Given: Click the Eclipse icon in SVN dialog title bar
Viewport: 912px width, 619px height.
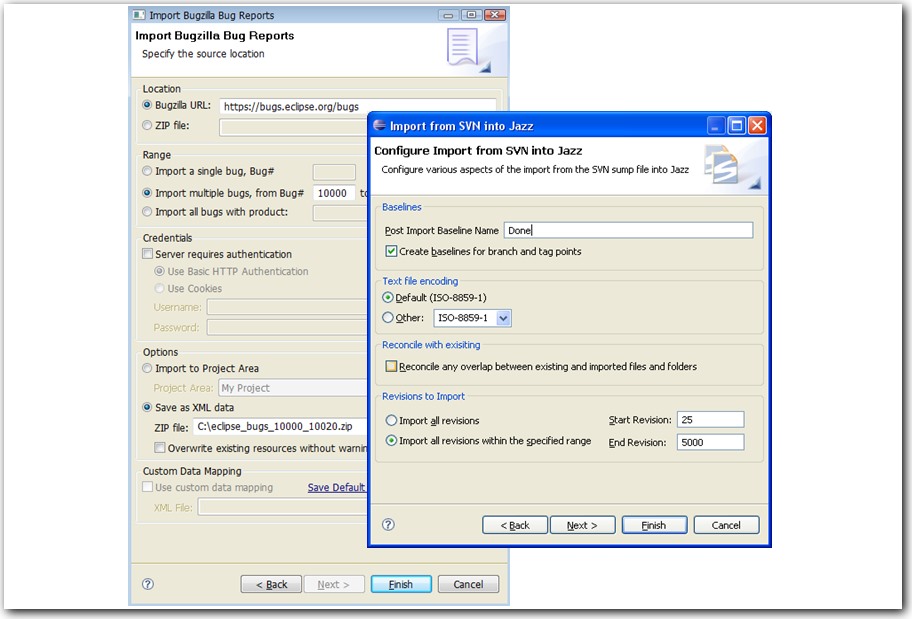Looking at the screenshot, I should click(x=379, y=126).
